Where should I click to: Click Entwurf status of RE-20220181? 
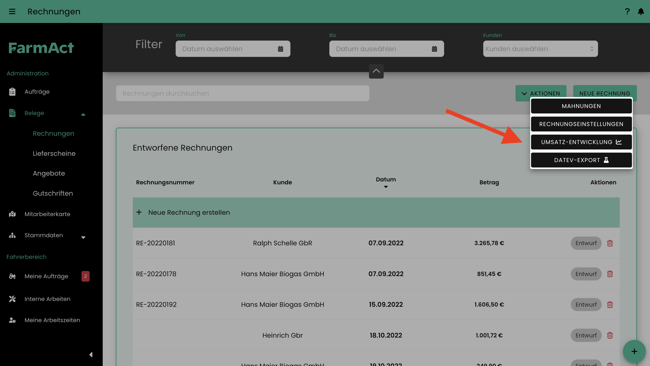pyautogui.click(x=586, y=243)
